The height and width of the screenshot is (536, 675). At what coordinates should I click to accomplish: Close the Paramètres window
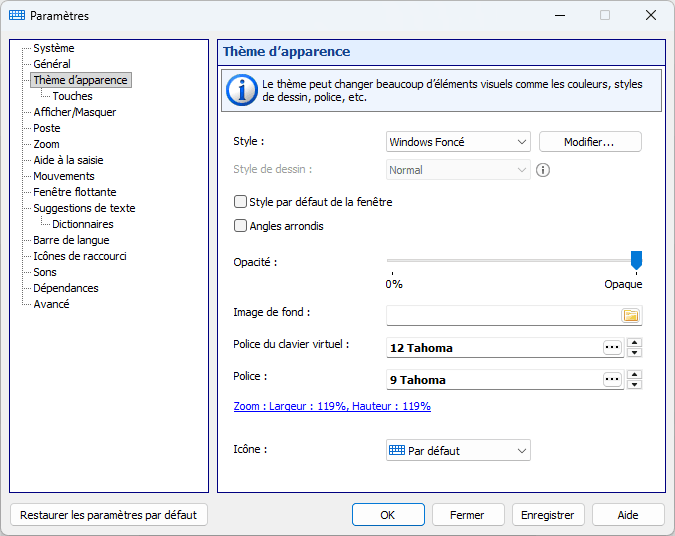650,15
